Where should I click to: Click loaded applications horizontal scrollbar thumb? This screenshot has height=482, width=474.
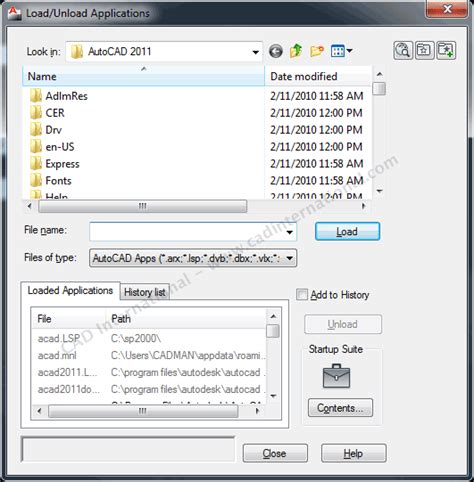point(143,411)
